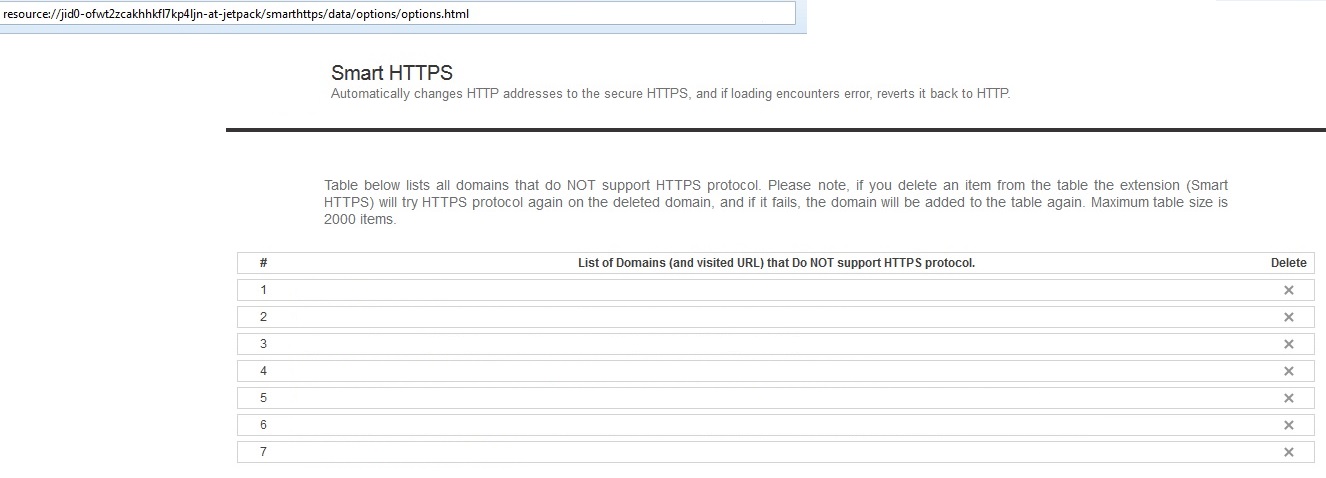Viewport: 1326px width, 478px height.
Task: Delete domain entry in row 1
Action: click(1288, 290)
